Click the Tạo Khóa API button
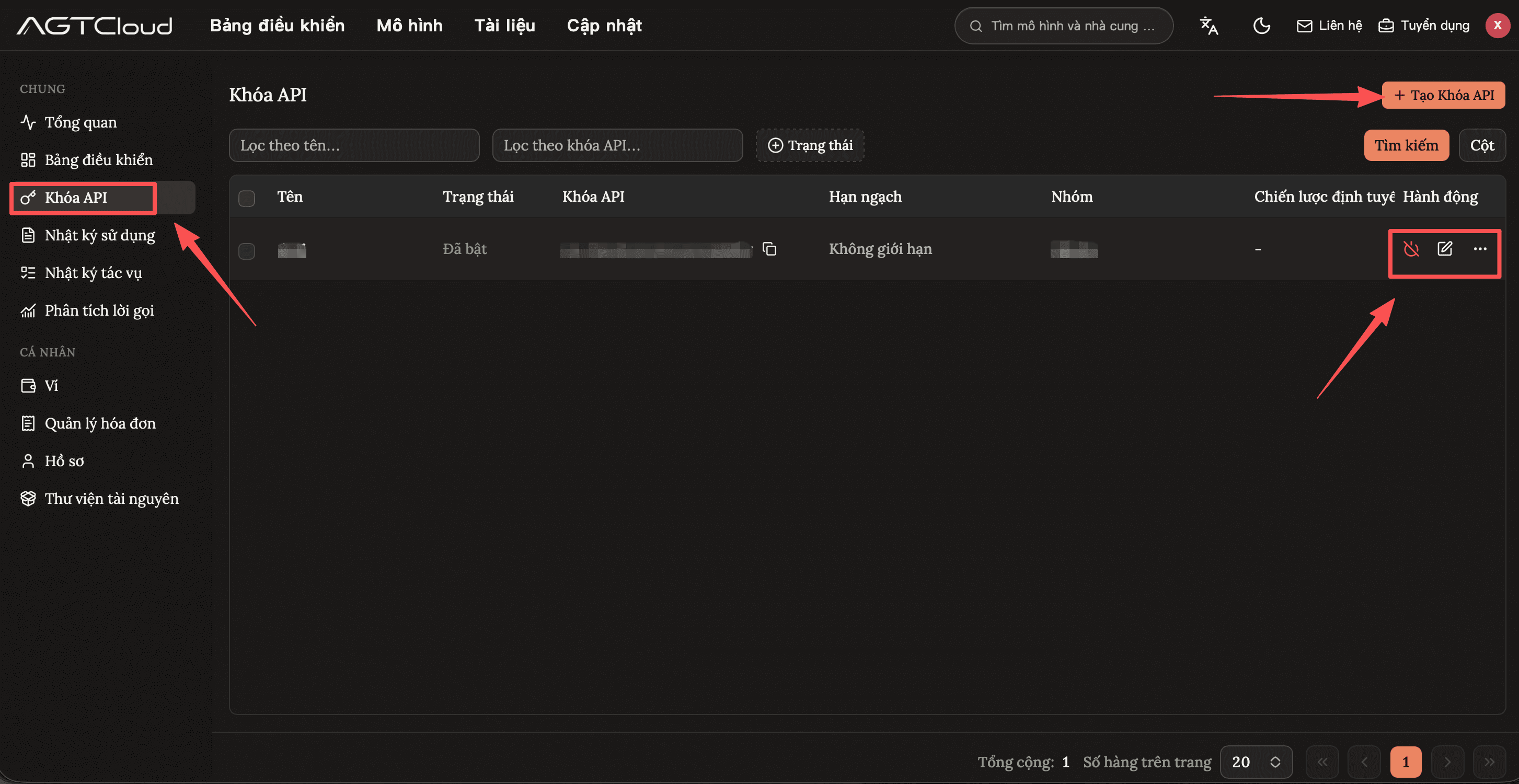The width and height of the screenshot is (1519, 784). coord(1444,95)
